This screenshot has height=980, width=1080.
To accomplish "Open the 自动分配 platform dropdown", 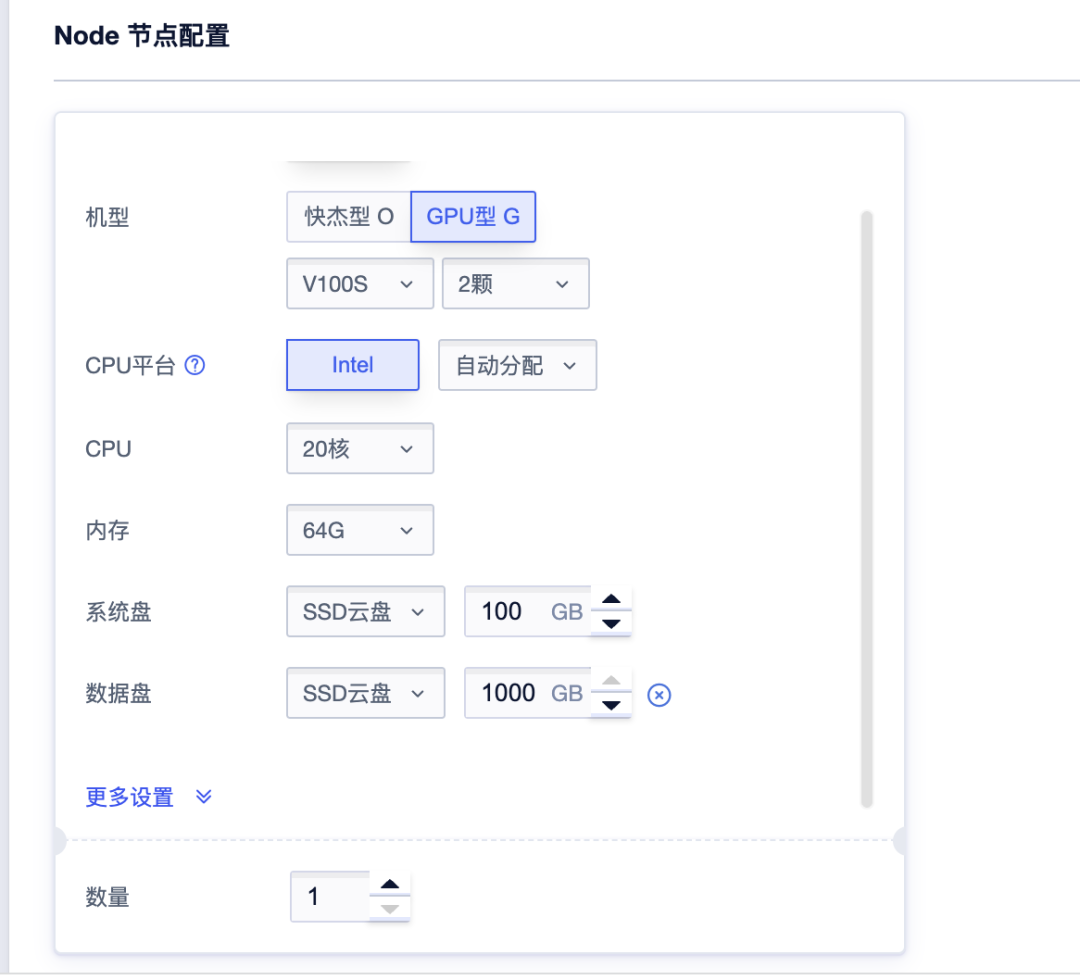I will [517, 365].
